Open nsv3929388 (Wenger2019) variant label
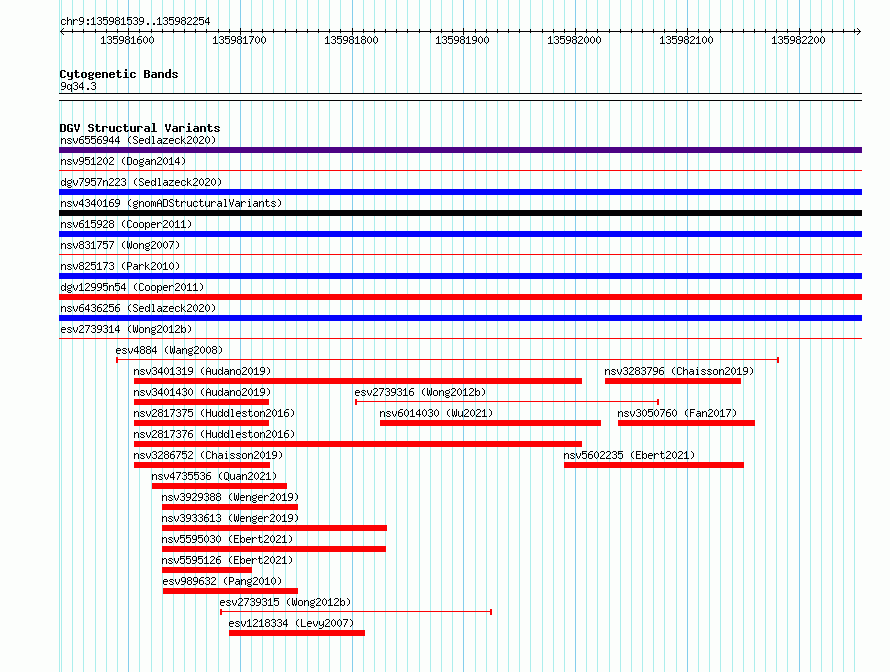This screenshot has width=890, height=672. (x=230, y=497)
